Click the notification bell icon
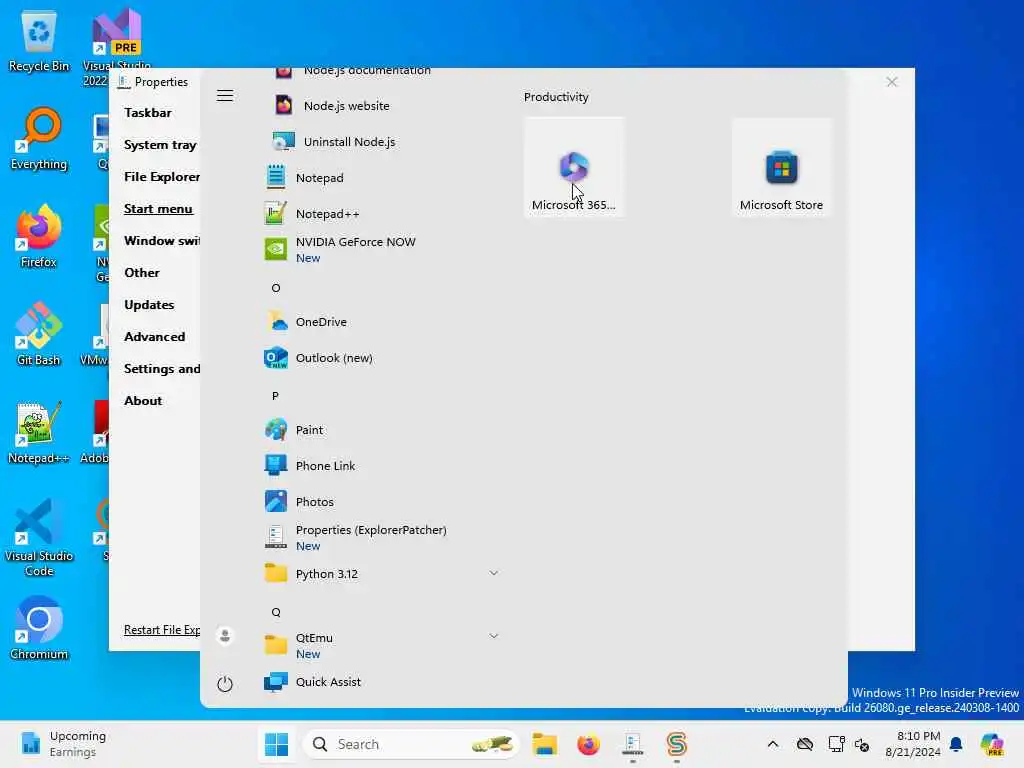This screenshot has height=768, width=1024. click(956, 744)
